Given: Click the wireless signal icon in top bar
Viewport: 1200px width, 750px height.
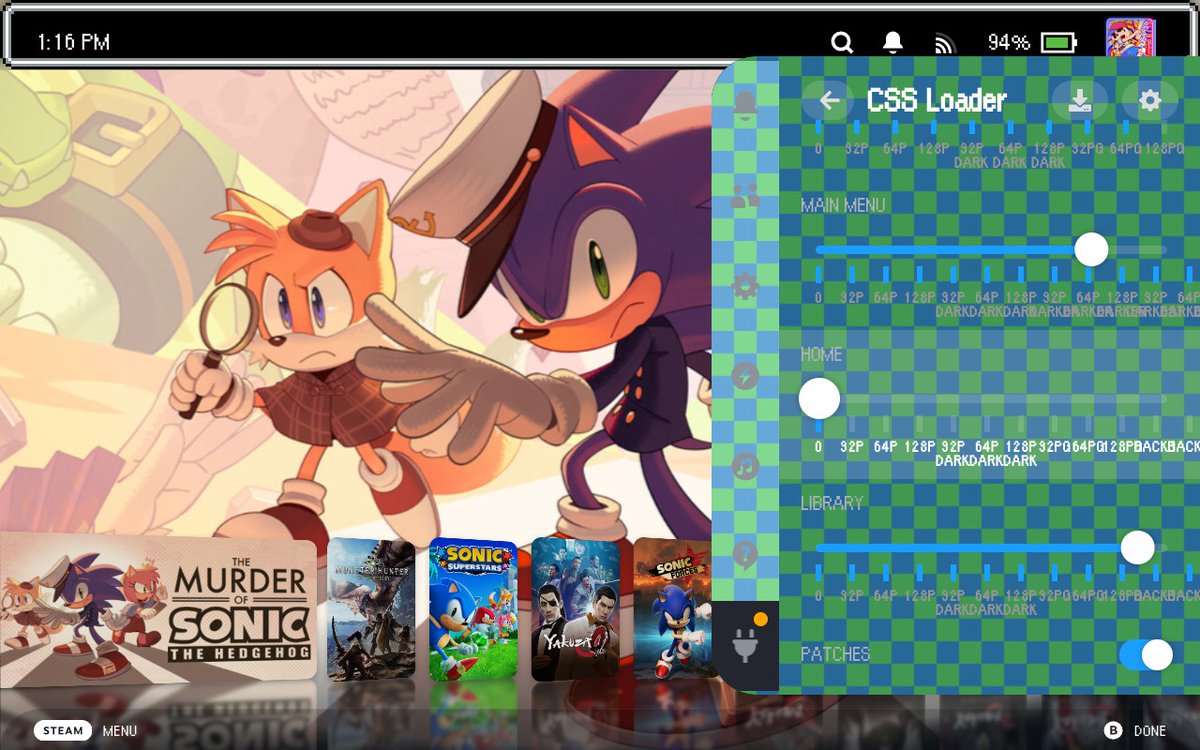Looking at the screenshot, I should click(x=945, y=43).
